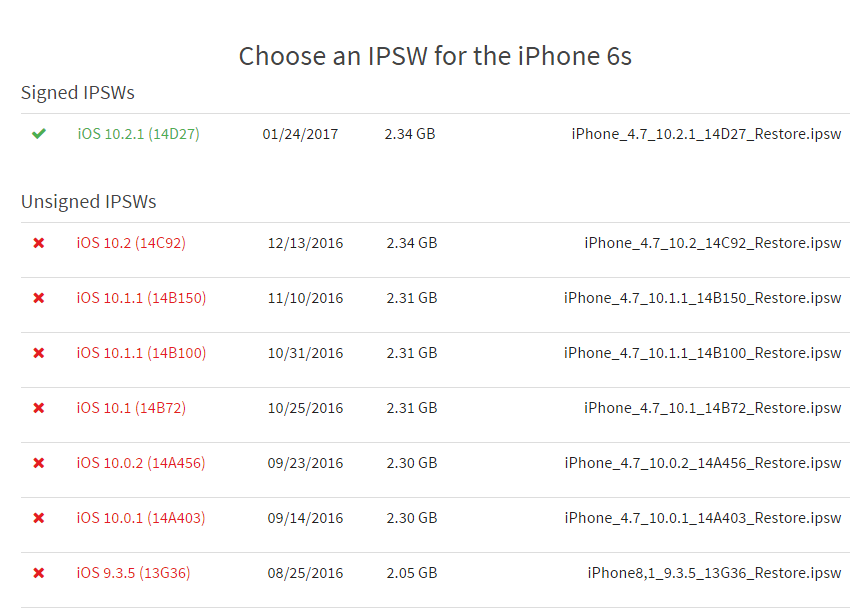The image size is (867, 613).
Task: Open the iOS 10.0.2 (14A456) link
Action: click(x=141, y=463)
